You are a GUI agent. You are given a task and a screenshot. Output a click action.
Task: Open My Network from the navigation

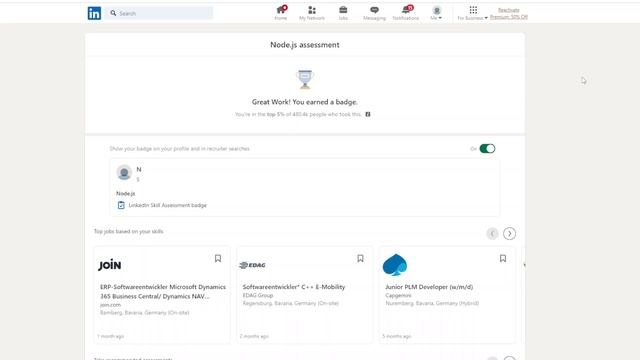tap(312, 13)
